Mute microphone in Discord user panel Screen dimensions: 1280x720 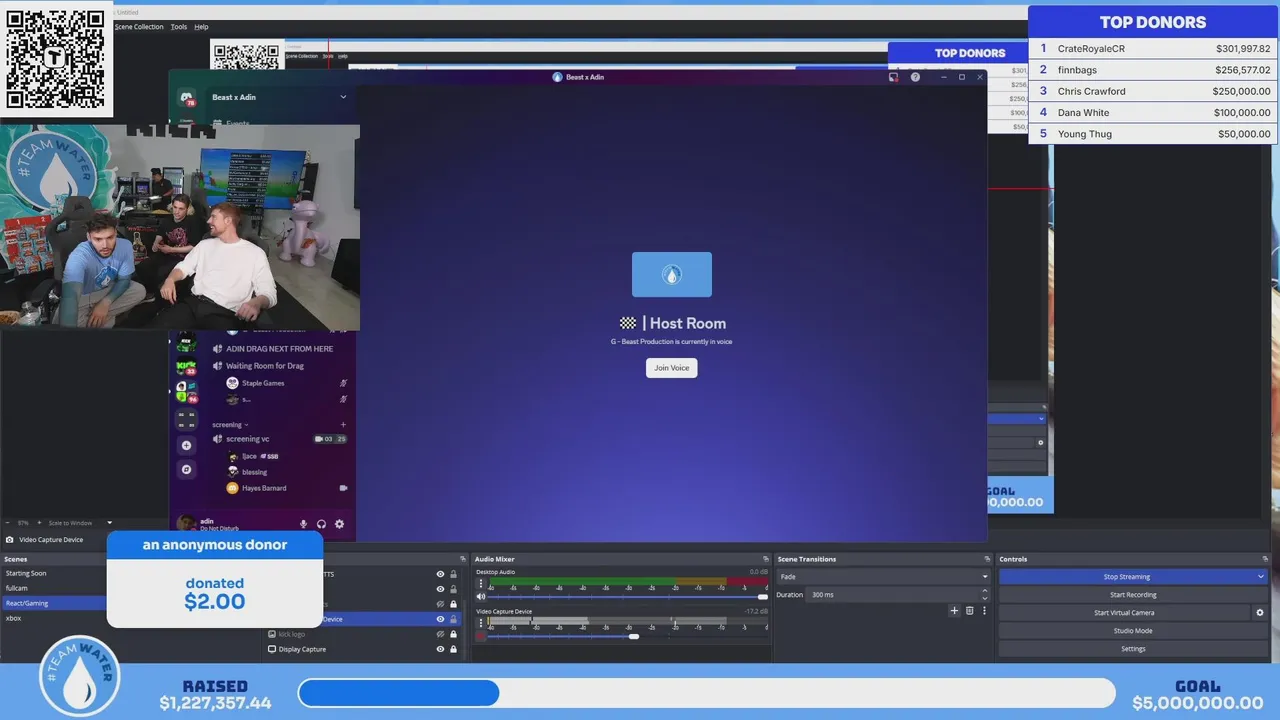coord(304,523)
